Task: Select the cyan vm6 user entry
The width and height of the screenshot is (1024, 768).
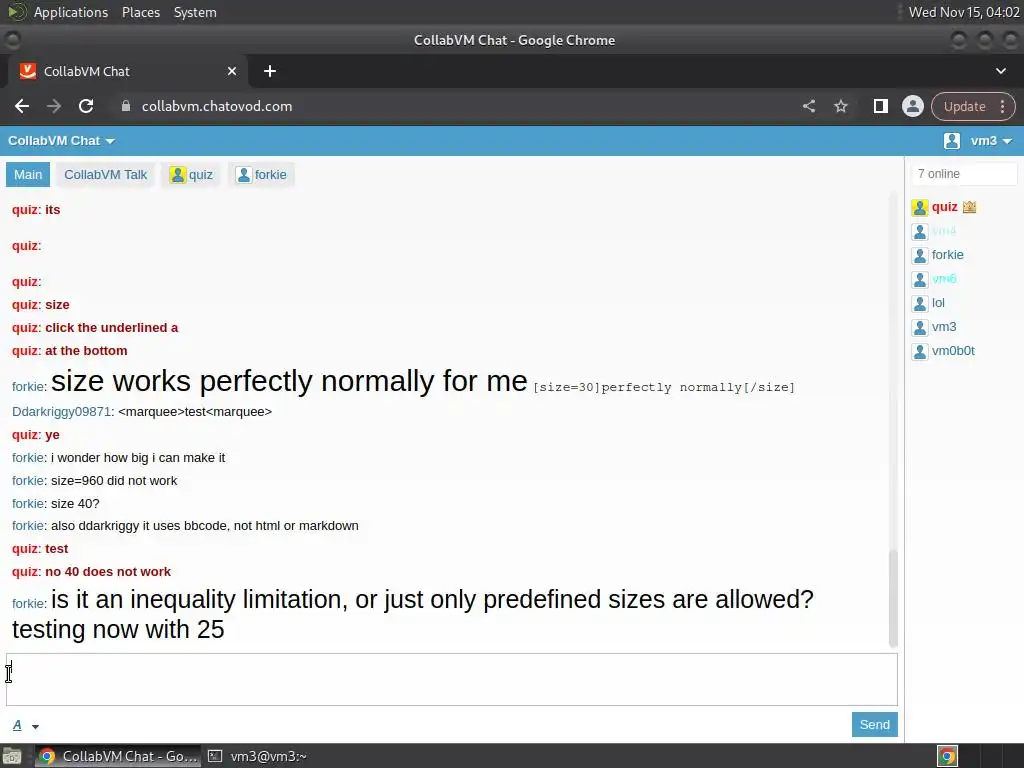Action: coord(944,279)
